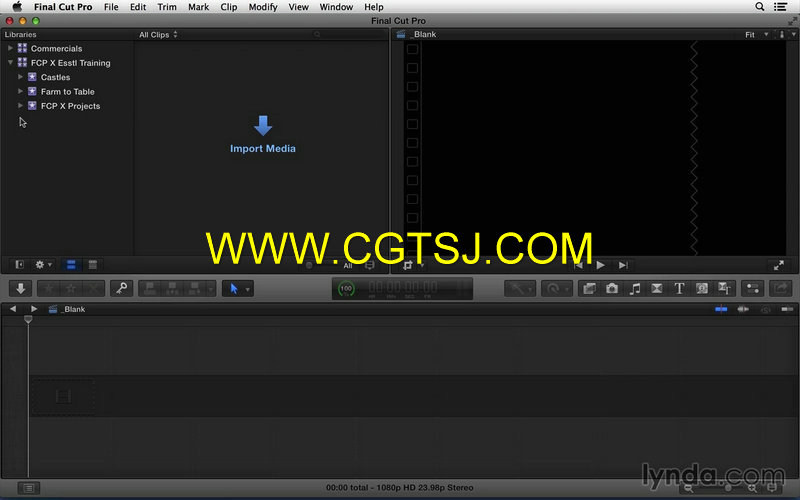The height and width of the screenshot is (500, 800).
Task: Open the Transitions browser icon
Action: tap(657, 289)
